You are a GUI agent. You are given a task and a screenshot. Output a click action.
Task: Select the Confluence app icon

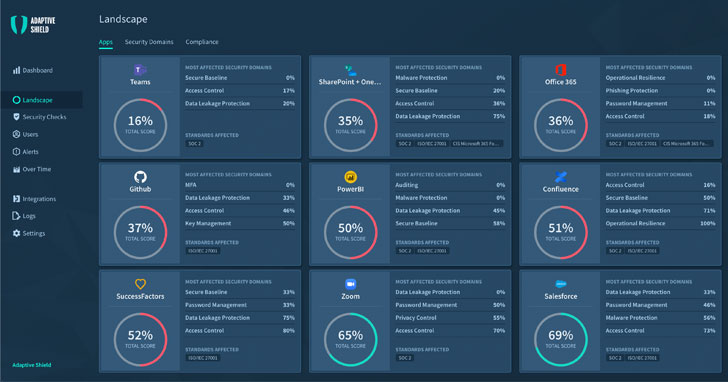coord(560,177)
